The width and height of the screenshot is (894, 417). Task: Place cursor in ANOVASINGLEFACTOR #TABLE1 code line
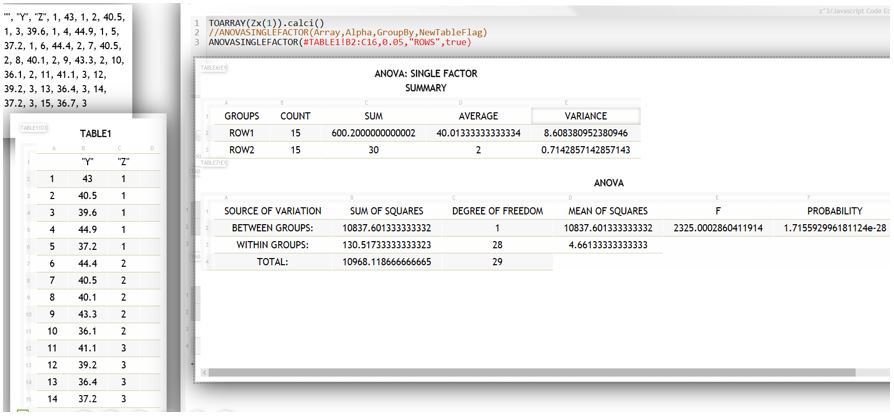coord(338,42)
